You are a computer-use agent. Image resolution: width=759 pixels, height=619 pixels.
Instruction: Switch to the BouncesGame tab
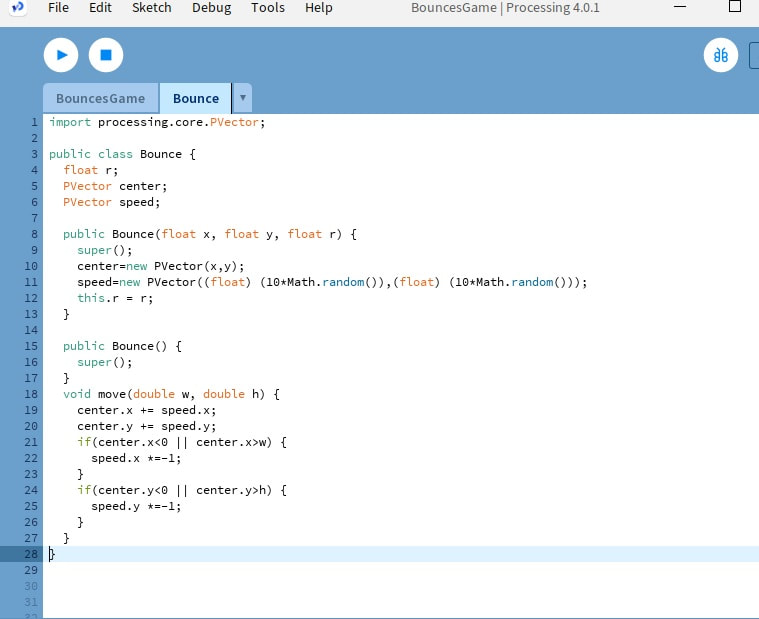101,98
